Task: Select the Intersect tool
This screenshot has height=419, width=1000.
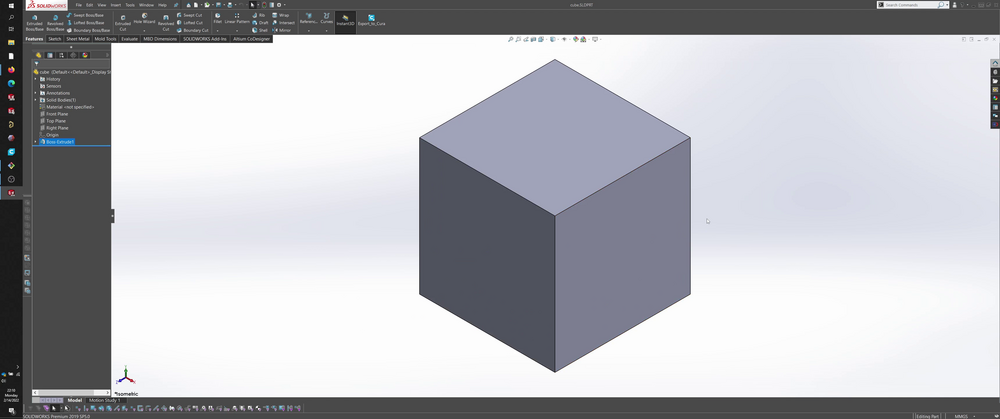Action: coord(283,22)
